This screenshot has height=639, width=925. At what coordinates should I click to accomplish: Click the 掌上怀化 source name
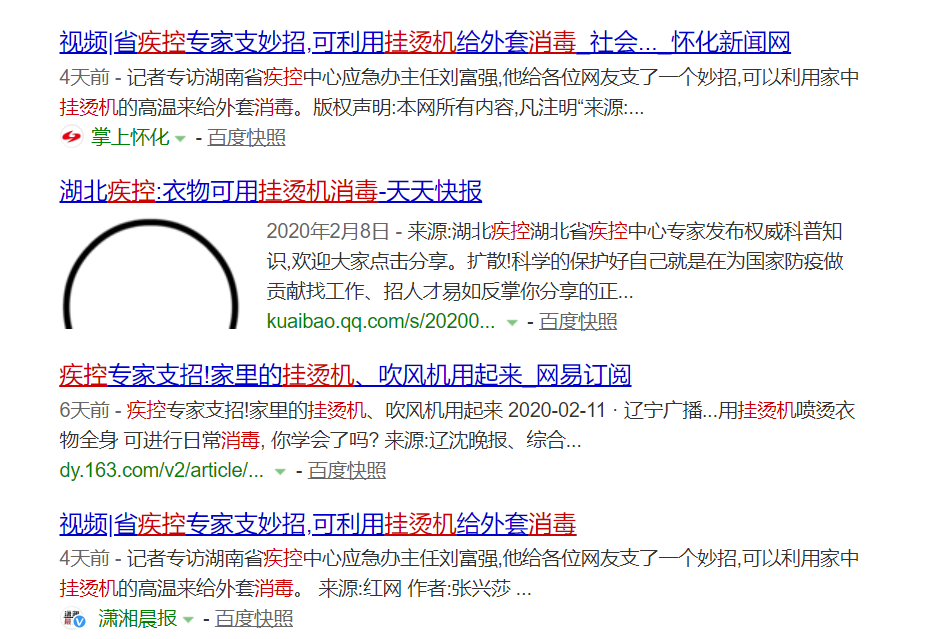pos(130,137)
